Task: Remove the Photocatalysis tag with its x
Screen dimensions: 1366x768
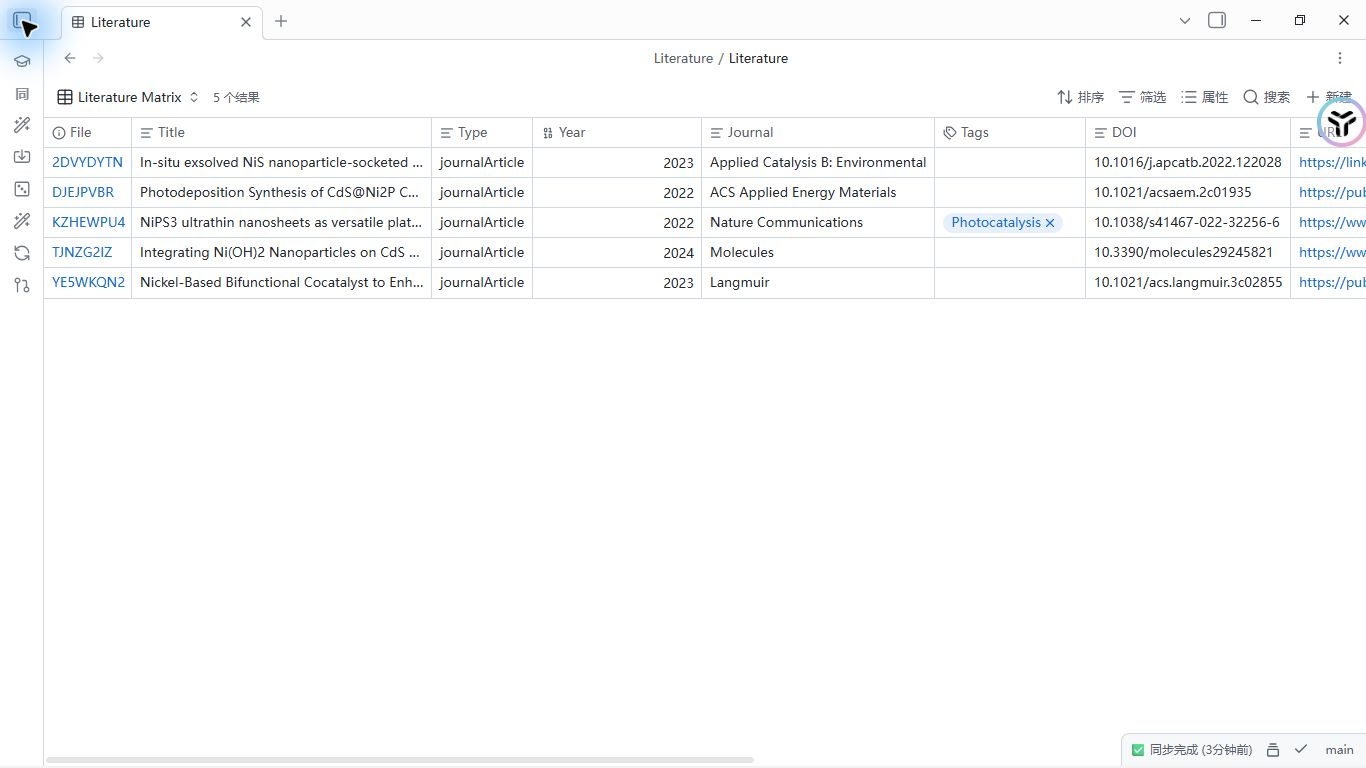Action: coord(1050,223)
